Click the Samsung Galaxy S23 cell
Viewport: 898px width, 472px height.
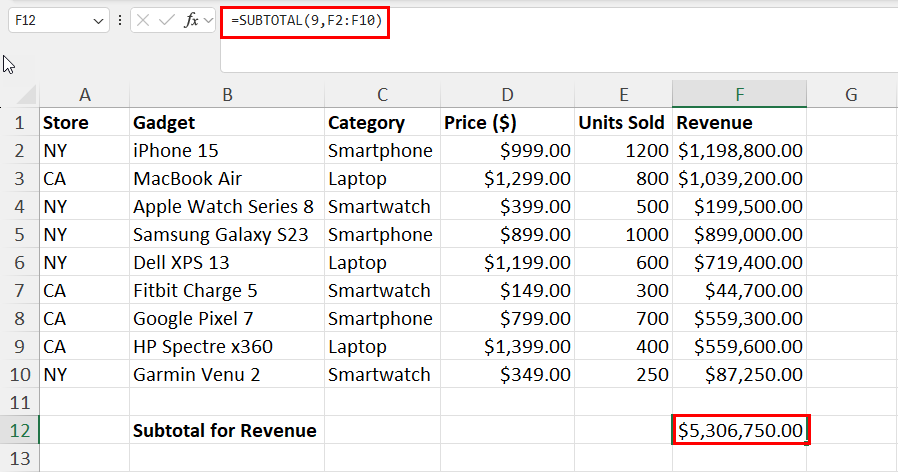tap(227, 234)
